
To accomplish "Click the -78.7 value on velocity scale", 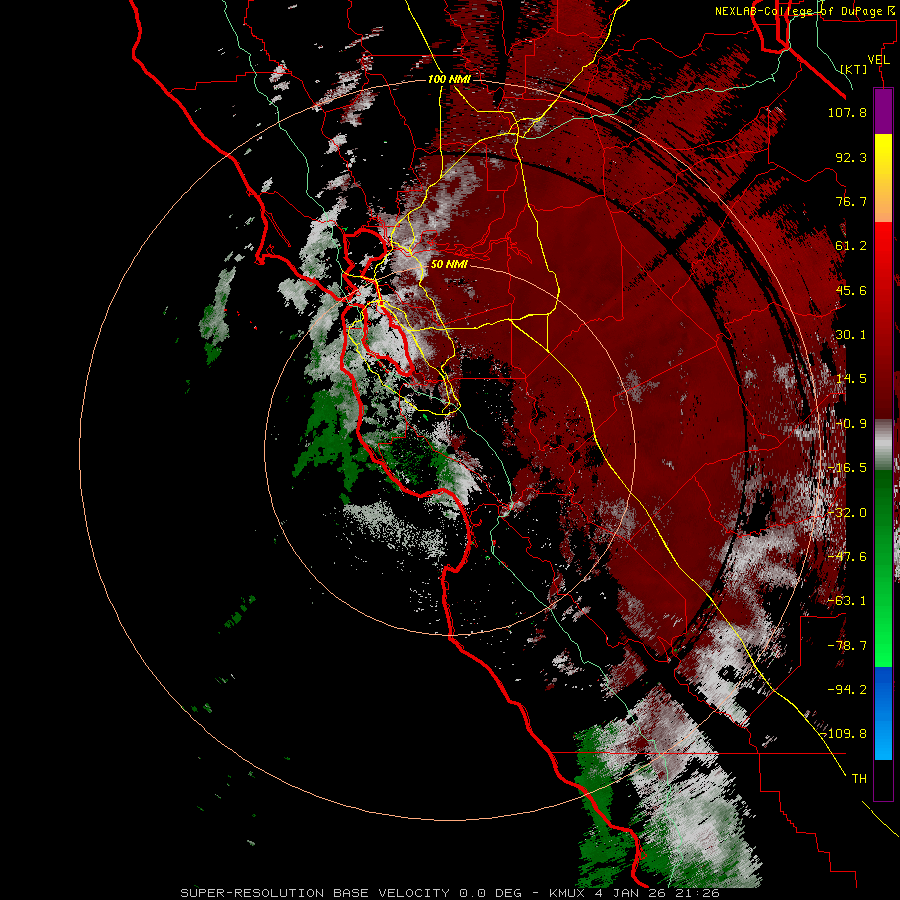I will (847, 646).
